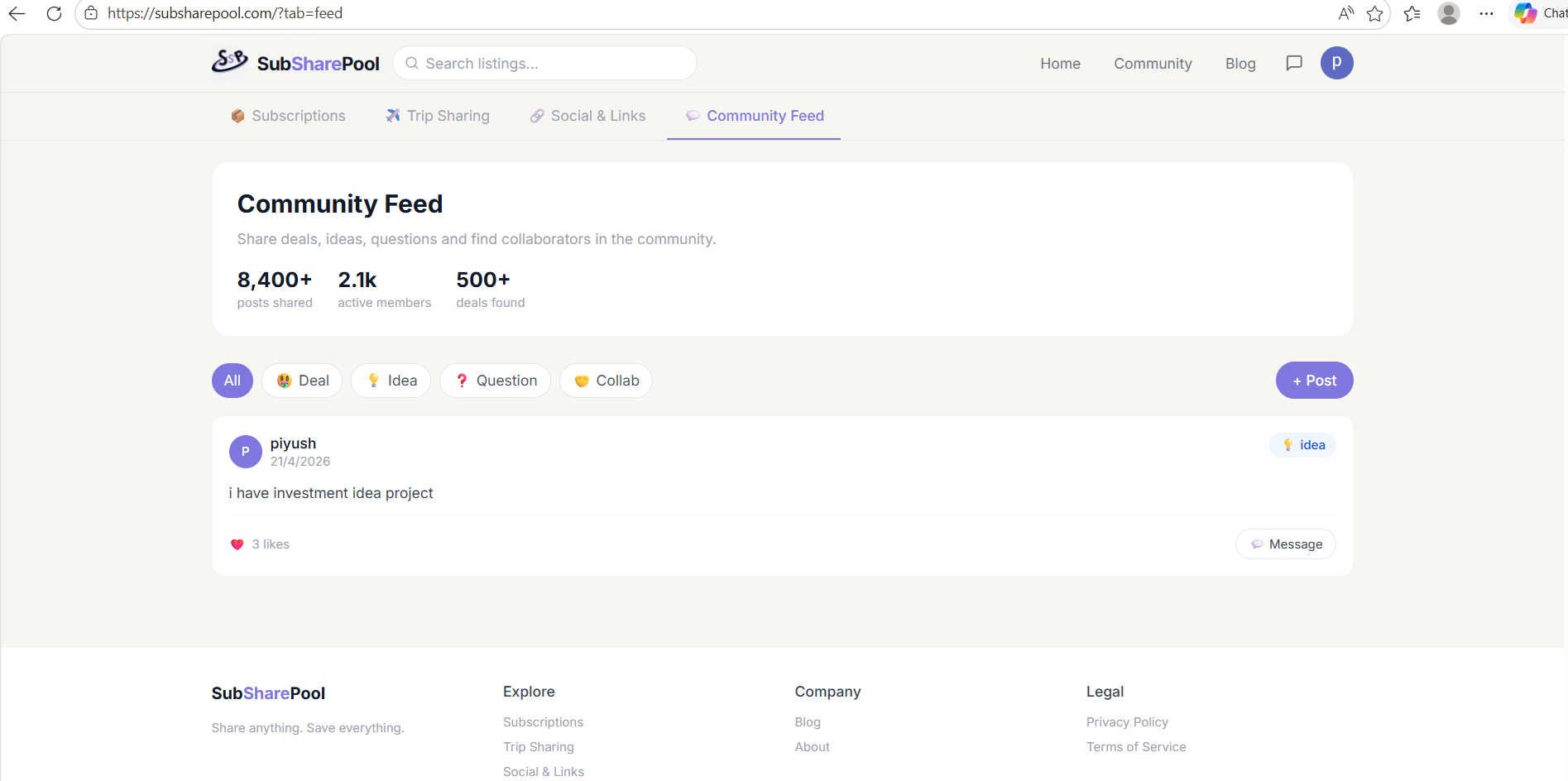The width and height of the screenshot is (1568, 781).
Task: Open browser settings ellipsis menu
Action: pos(1486,13)
